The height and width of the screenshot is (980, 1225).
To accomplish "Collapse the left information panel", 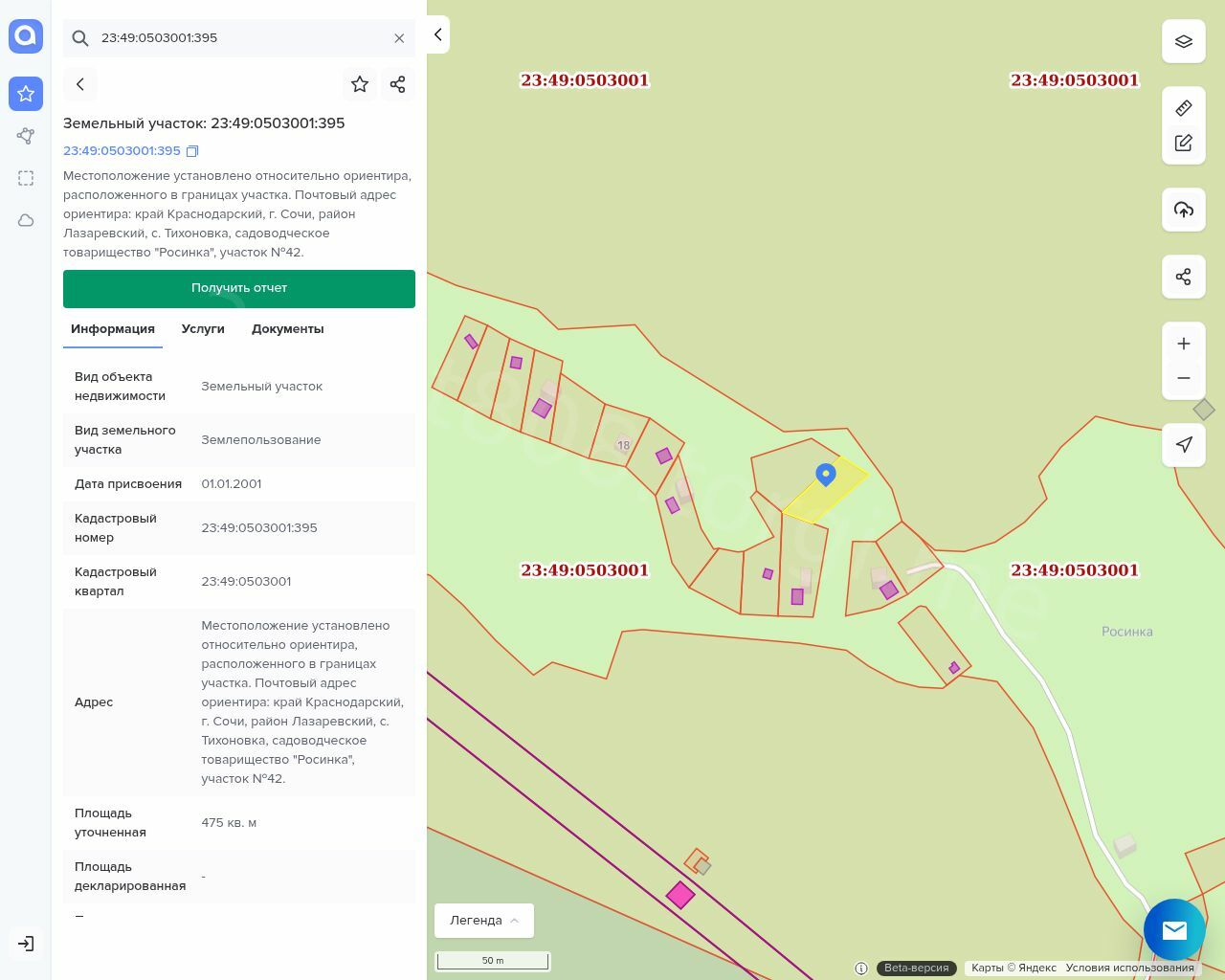I will point(437,34).
